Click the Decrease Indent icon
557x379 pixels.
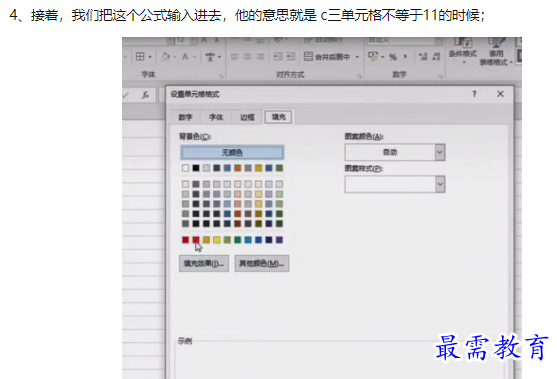278,56
